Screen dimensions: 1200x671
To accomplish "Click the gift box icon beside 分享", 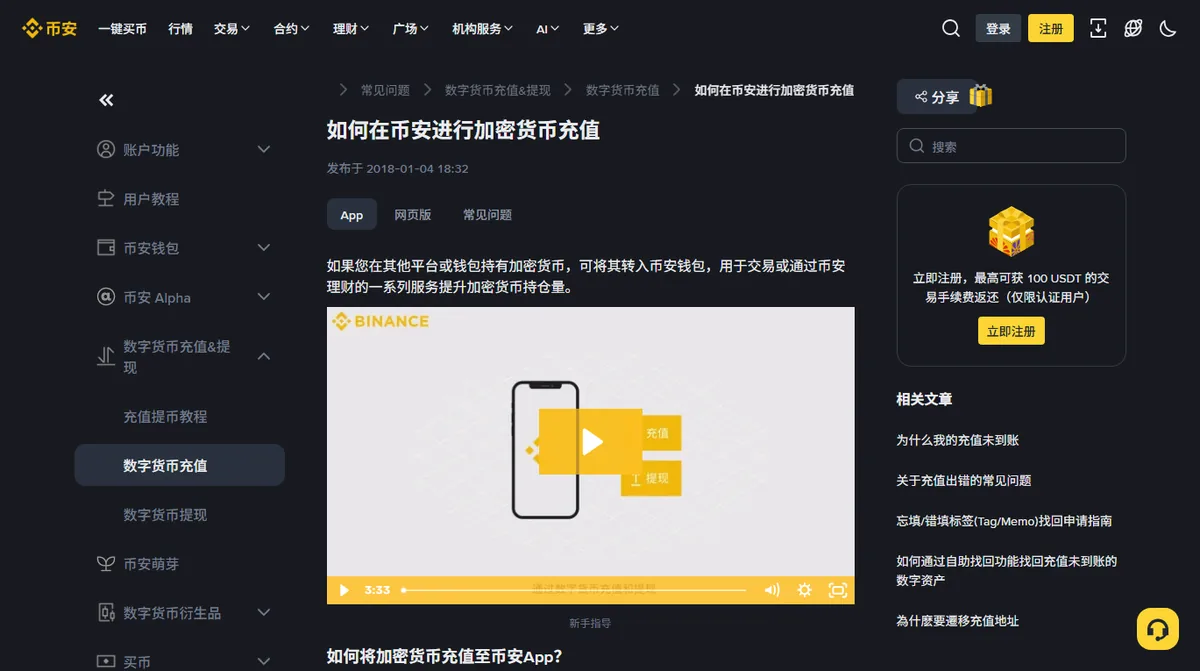I will pyautogui.click(x=981, y=96).
